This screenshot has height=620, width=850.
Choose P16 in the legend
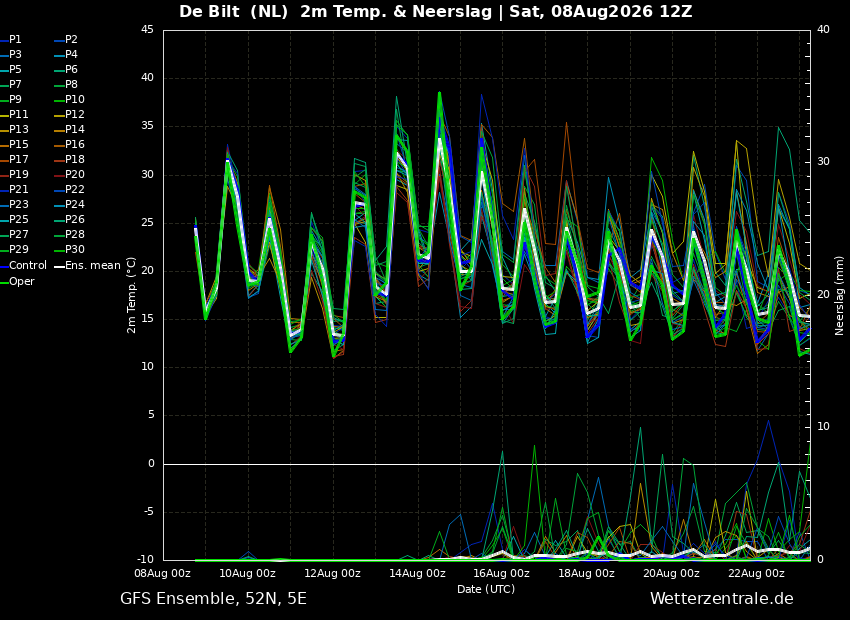tap(69, 145)
